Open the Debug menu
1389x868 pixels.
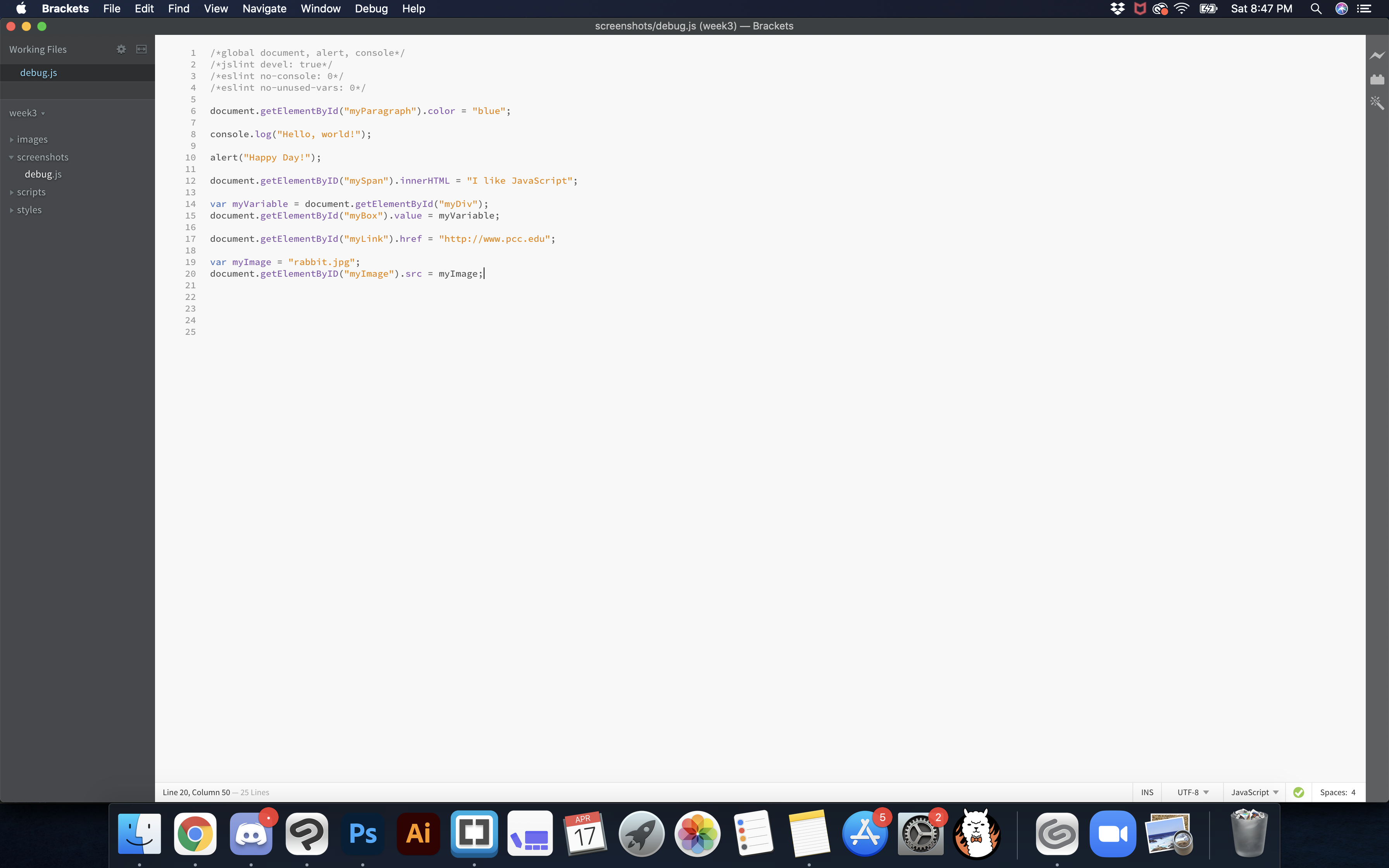[371, 9]
